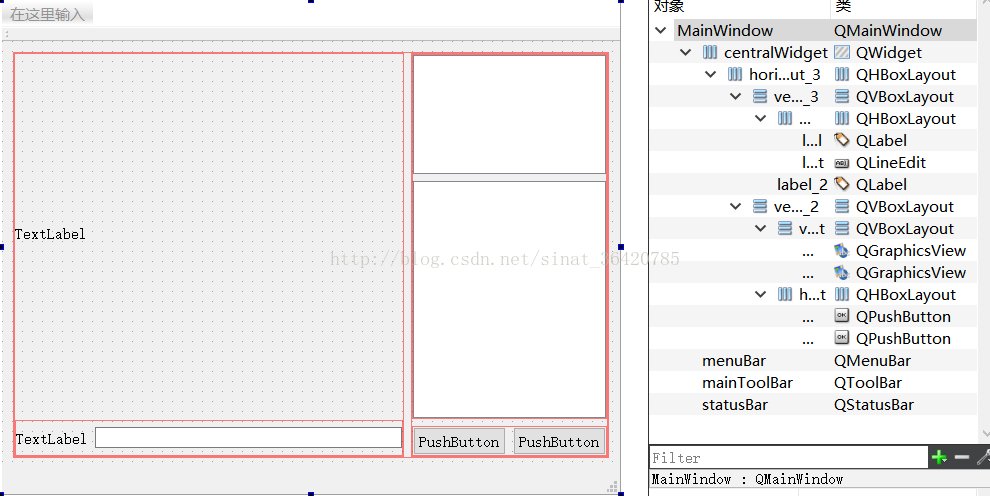This screenshot has width=990, height=496.
Task: Select the mainToolBar object row
Action: tap(813, 382)
